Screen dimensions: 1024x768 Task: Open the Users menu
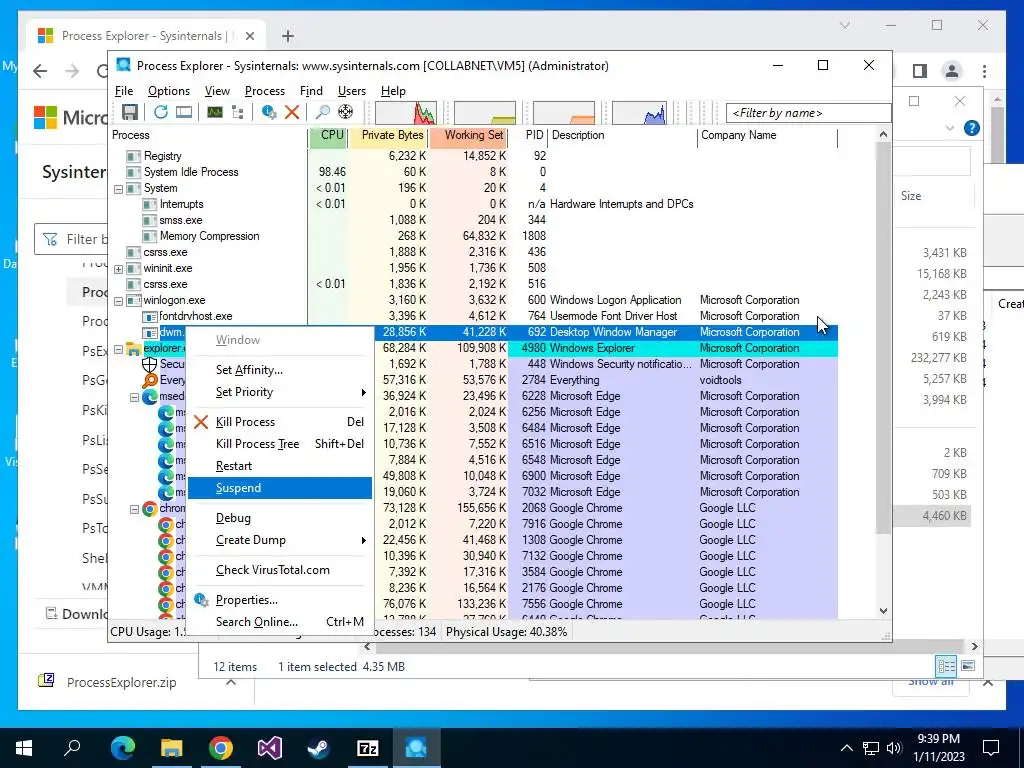pos(351,91)
